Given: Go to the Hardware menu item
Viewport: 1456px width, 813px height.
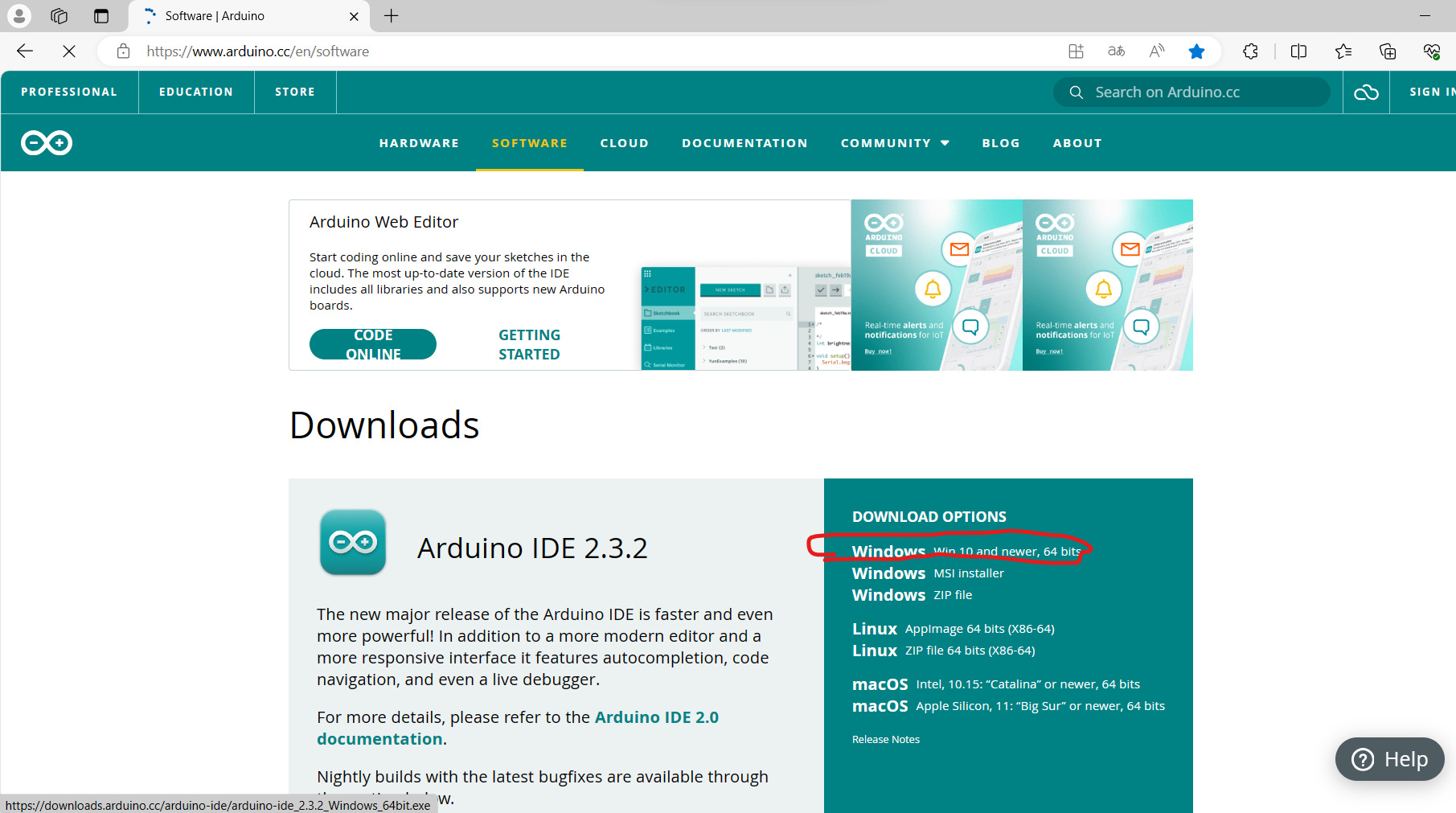Looking at the screenshot, I should 419,143.
